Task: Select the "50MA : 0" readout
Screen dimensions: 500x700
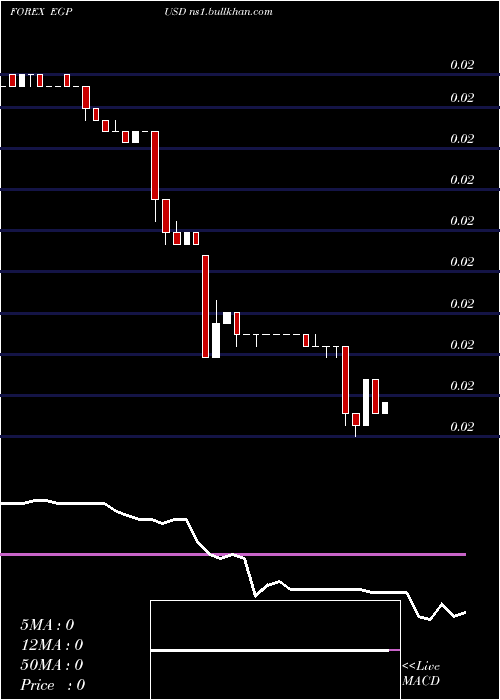Action: pos(51,665)
